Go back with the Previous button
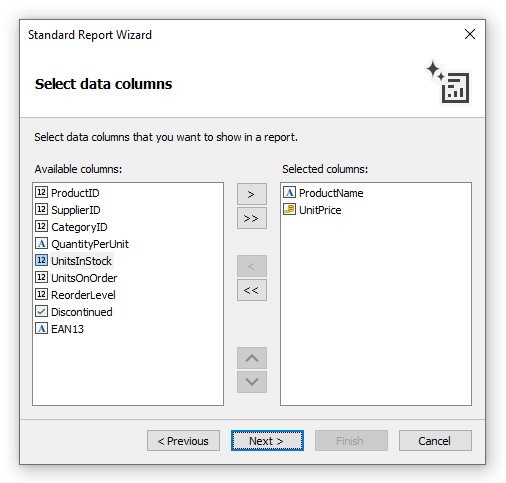The height and width of the screenshot is (483, 506). (183, 441)
